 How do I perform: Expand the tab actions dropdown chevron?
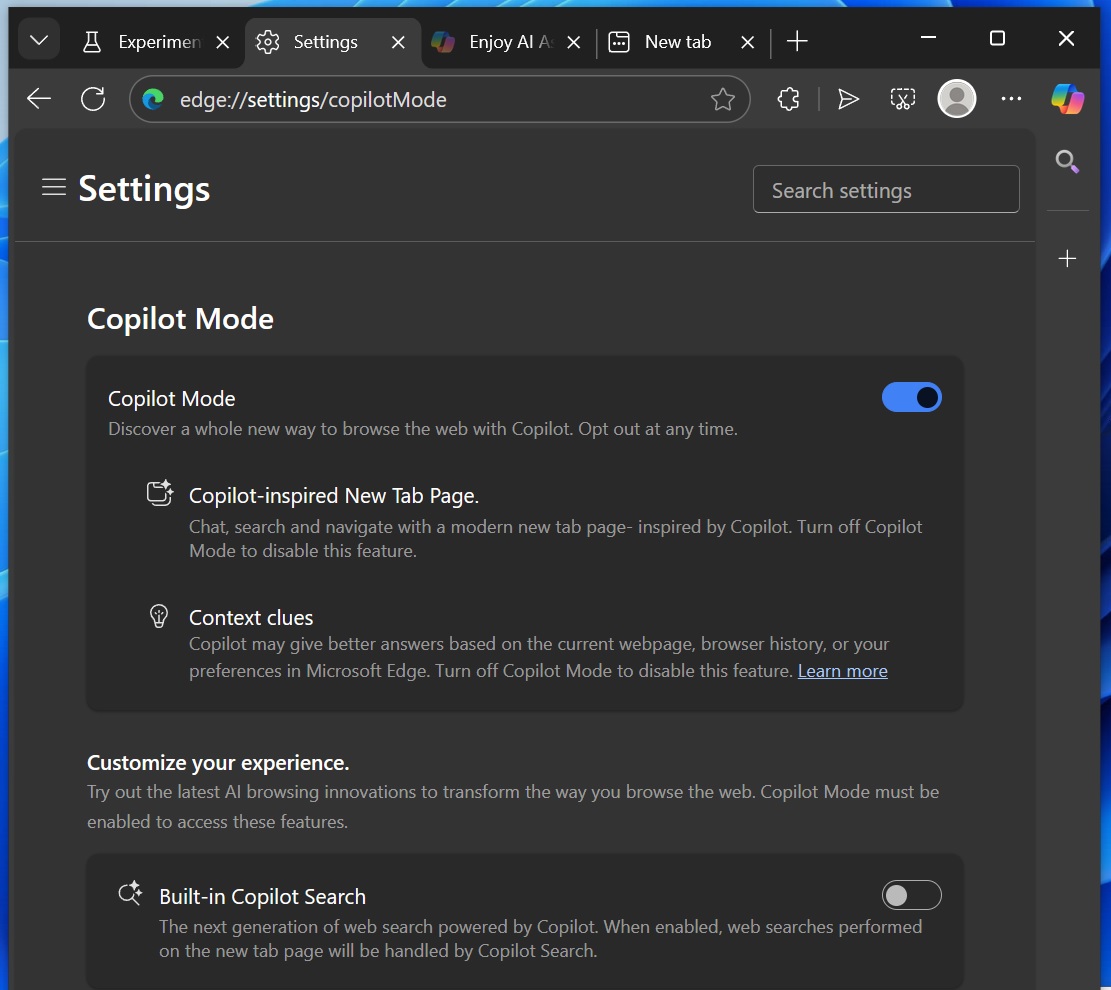tap(39, 41)
